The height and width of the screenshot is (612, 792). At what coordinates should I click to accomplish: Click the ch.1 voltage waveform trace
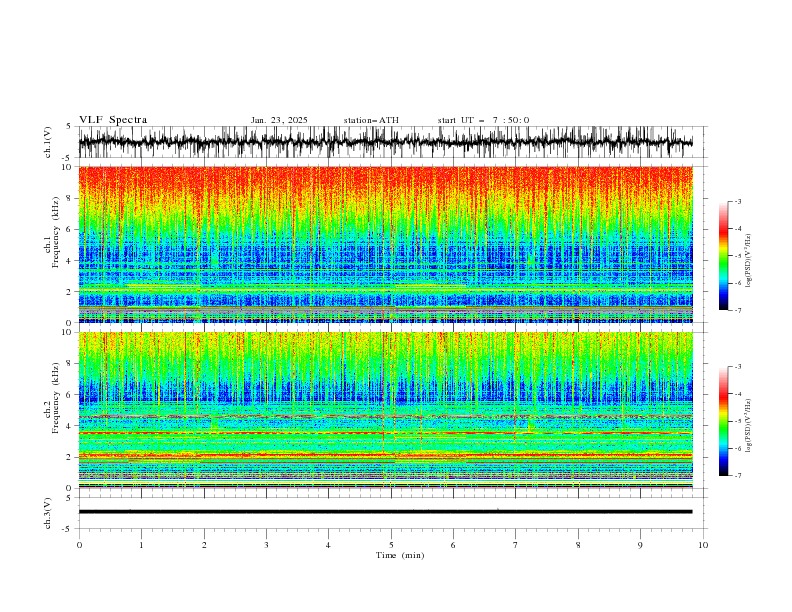coord(386,142)
